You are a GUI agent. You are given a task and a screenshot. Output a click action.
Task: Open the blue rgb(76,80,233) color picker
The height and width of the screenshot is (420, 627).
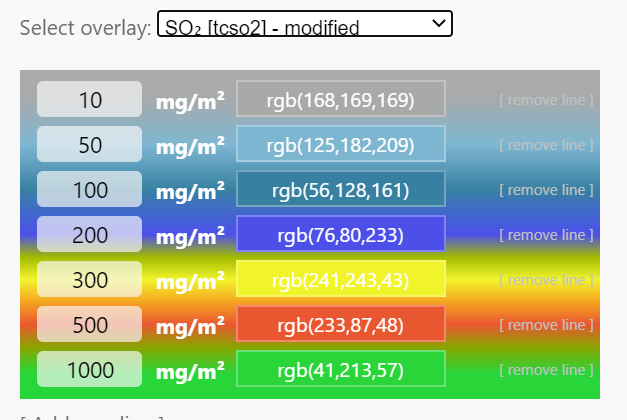tap(340, 235)
